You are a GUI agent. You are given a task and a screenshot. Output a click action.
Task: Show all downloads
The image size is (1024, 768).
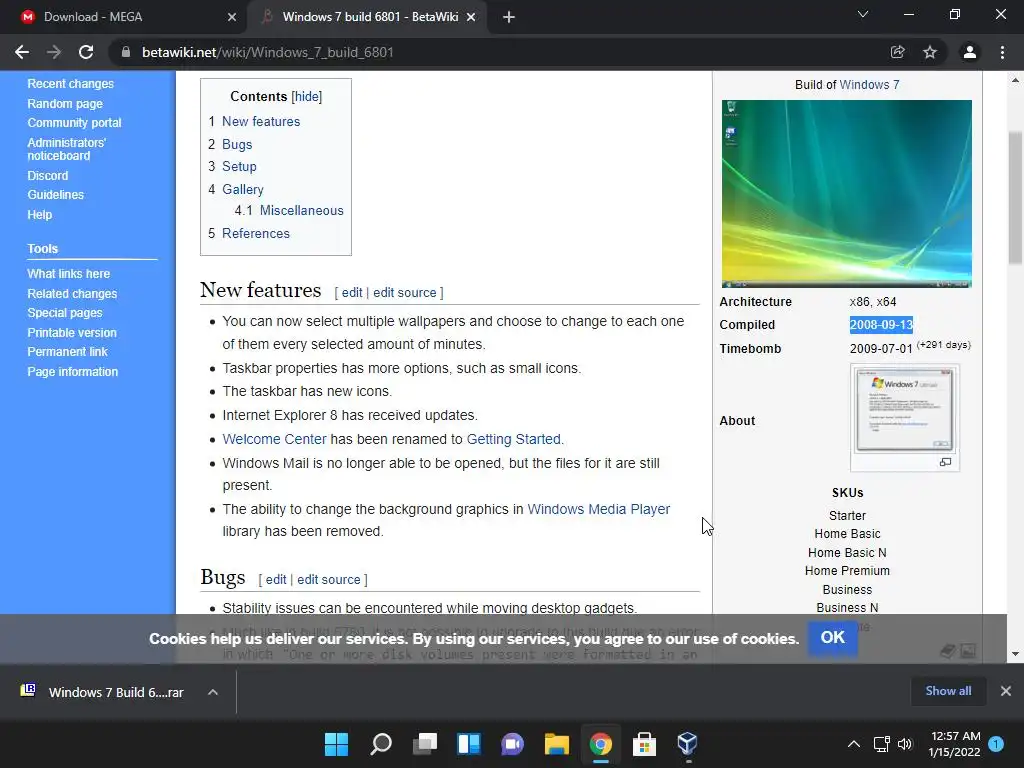[948, 691]
